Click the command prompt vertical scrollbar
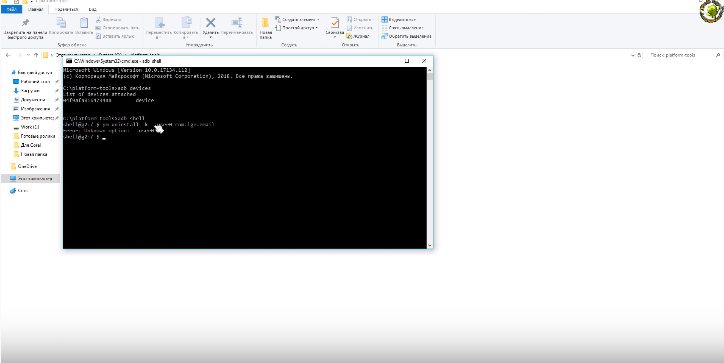 pos(430,158)
